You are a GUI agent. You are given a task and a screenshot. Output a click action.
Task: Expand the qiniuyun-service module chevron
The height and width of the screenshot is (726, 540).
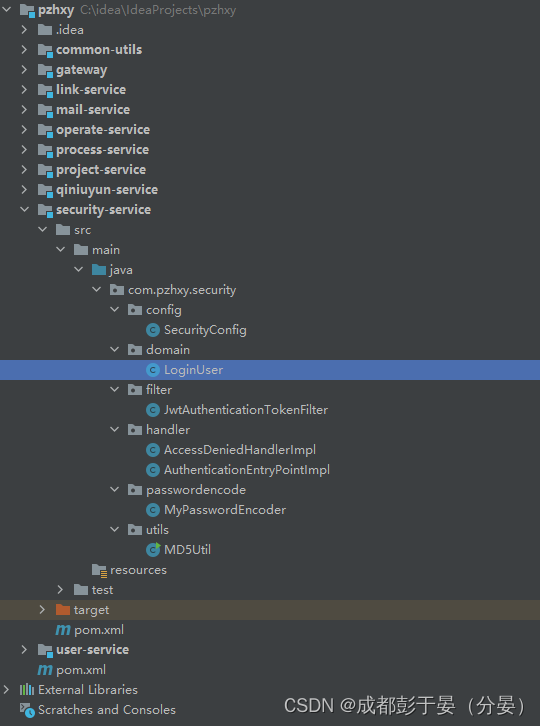pos(24,189)
